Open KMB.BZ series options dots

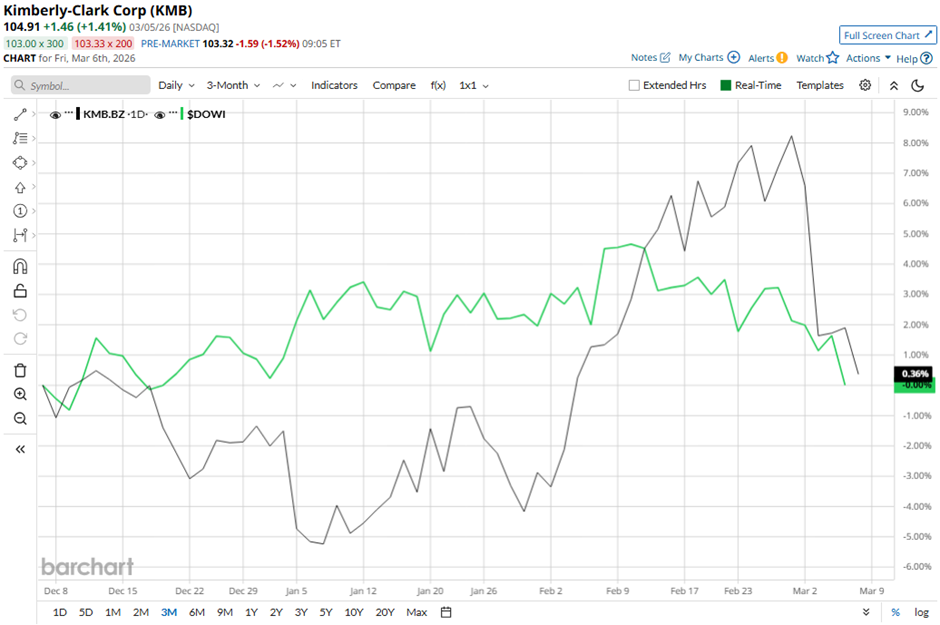click(x=68, y=113)
